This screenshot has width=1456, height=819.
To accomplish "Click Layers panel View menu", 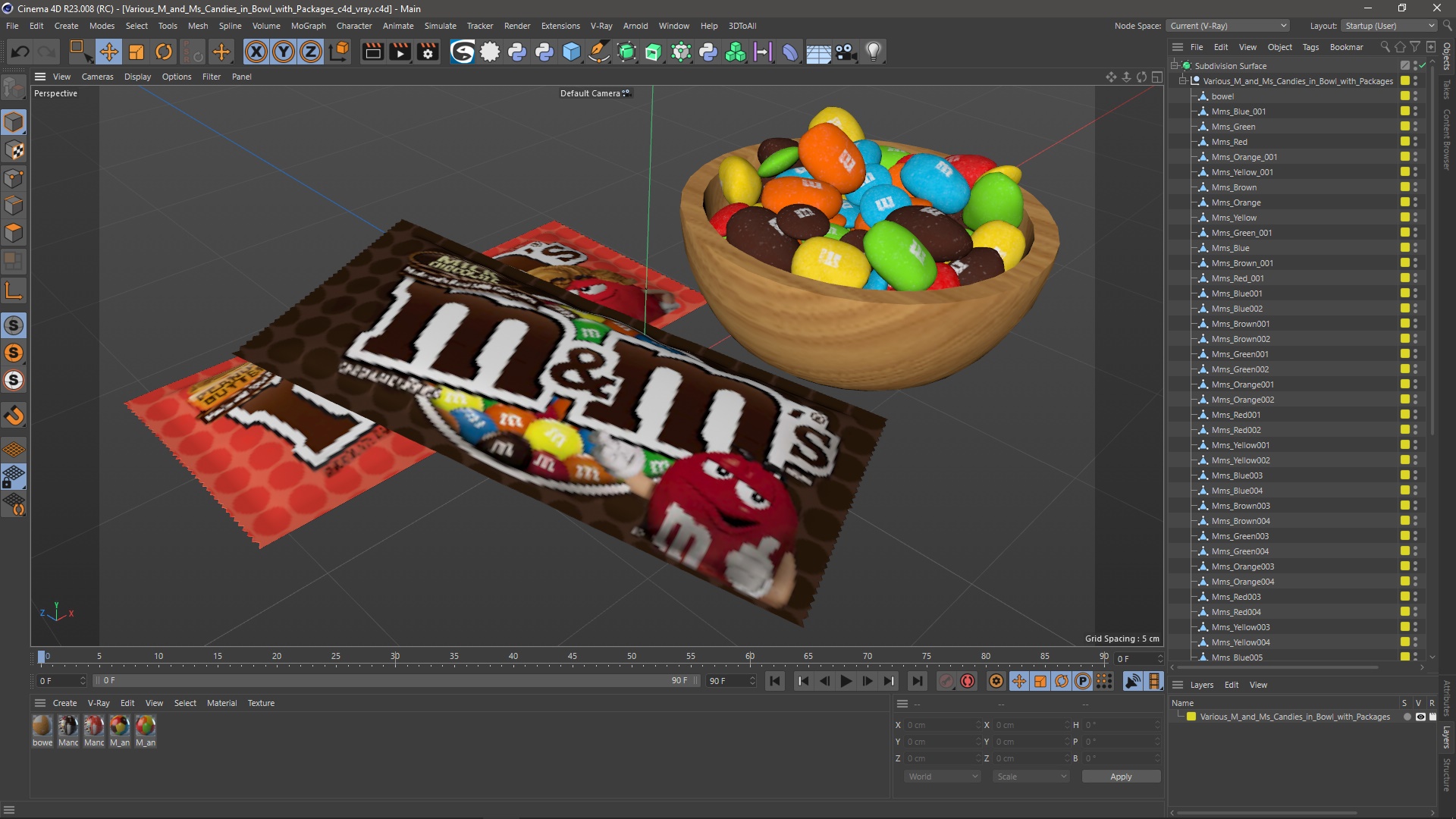I will tap(1258, 685).
